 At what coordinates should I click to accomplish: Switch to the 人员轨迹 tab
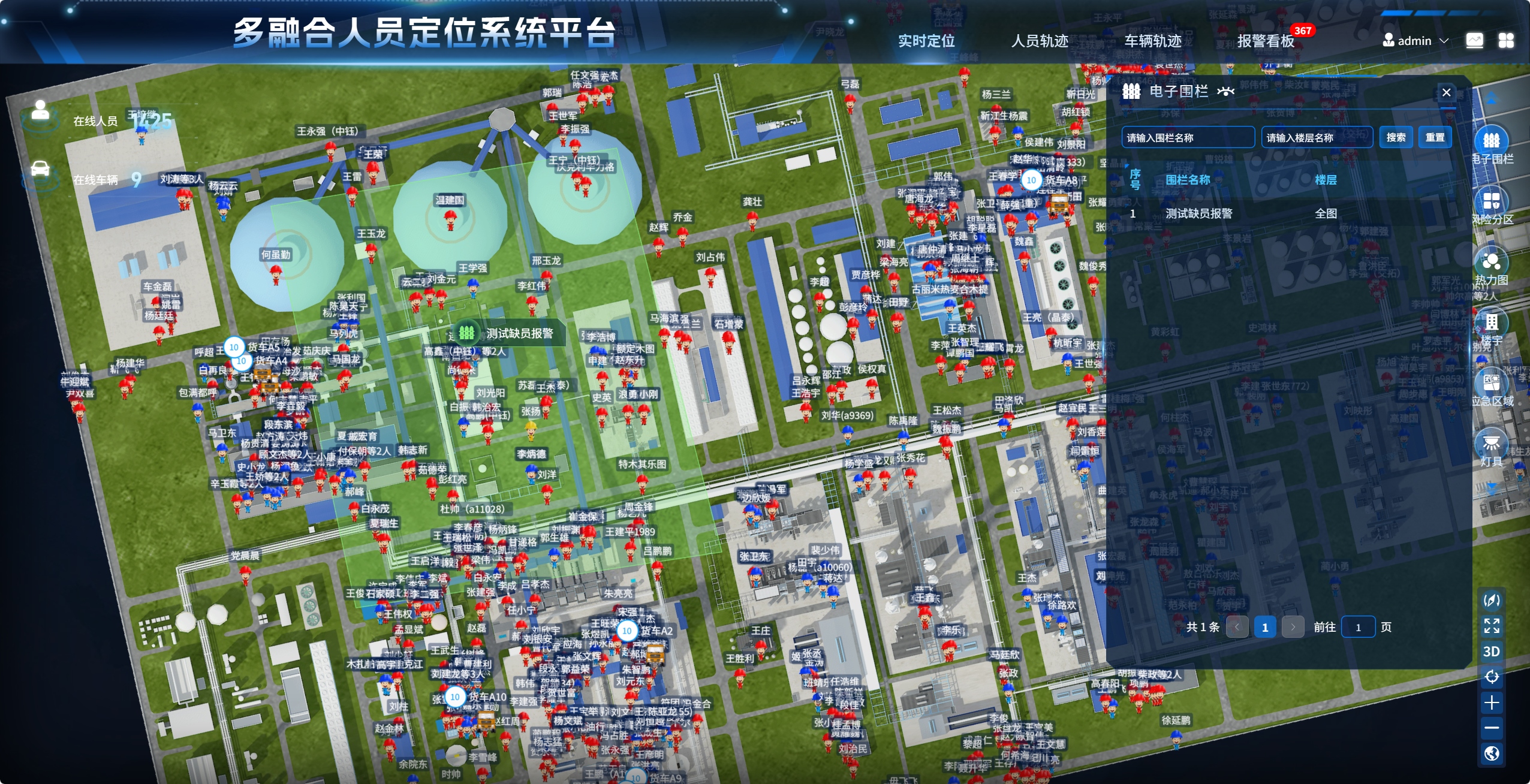pos(1040,41)
